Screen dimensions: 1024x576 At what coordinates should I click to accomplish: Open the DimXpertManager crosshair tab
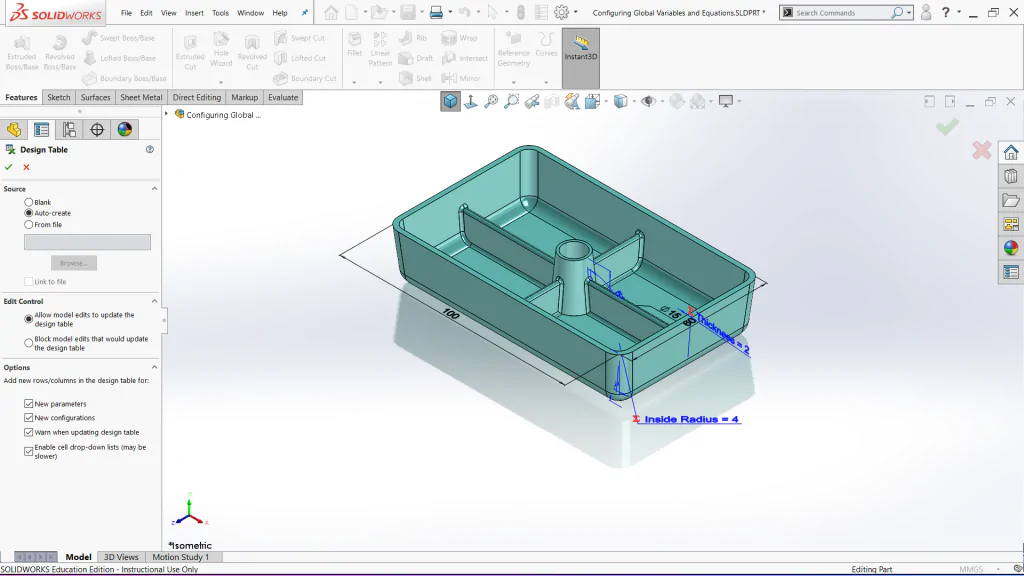[97, 129]
